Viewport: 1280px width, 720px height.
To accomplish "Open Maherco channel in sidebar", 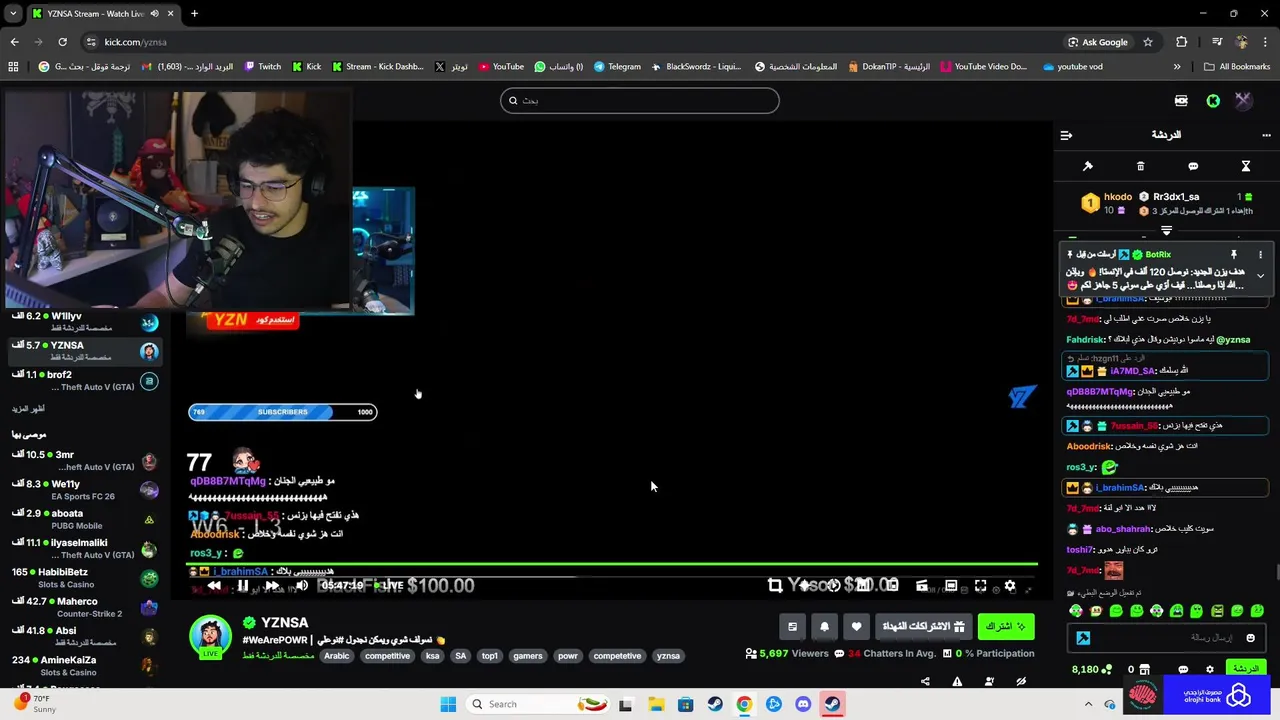I will tap(84, 607).
